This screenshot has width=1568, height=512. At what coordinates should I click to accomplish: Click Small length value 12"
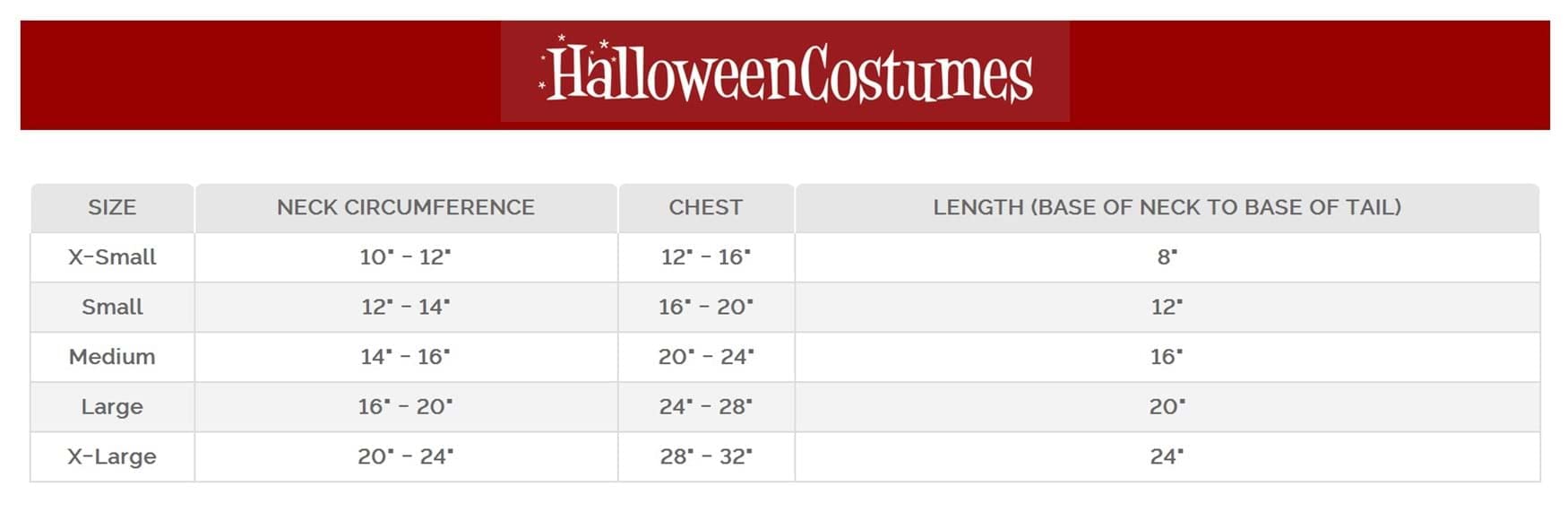coord(1167,307)
